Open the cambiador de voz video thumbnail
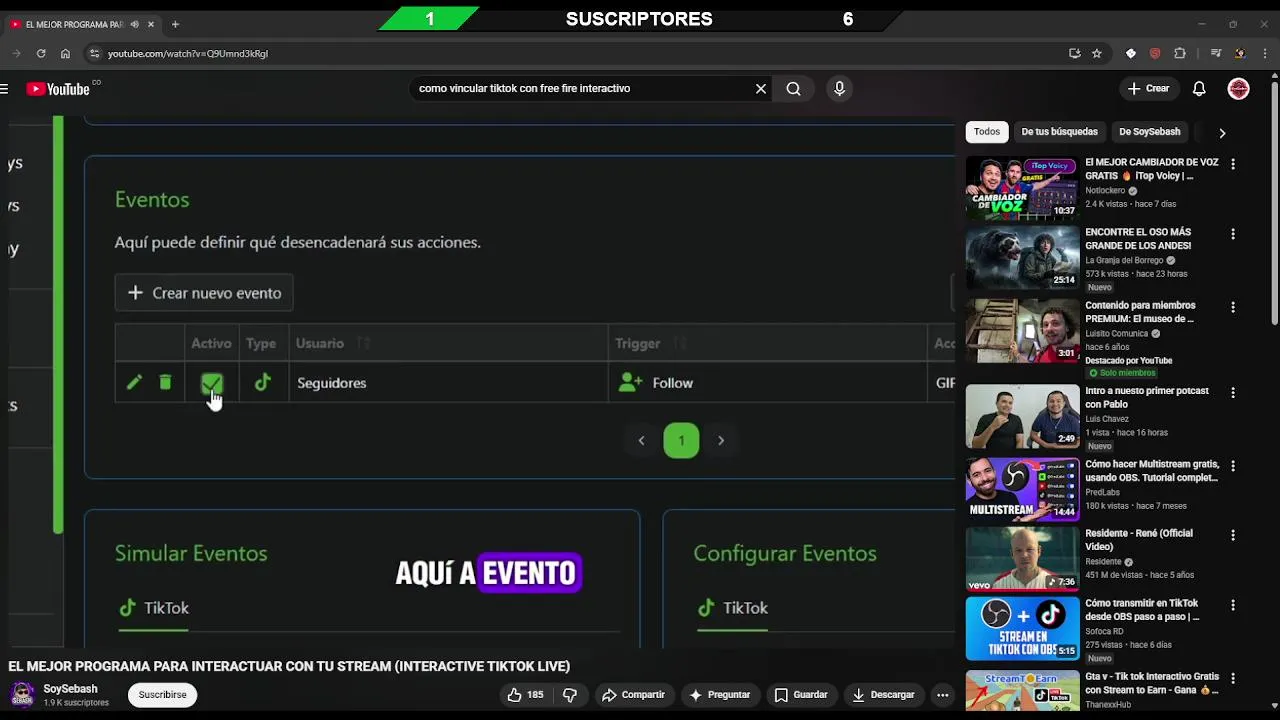 pyautogui.click(x=1022, y=187)
